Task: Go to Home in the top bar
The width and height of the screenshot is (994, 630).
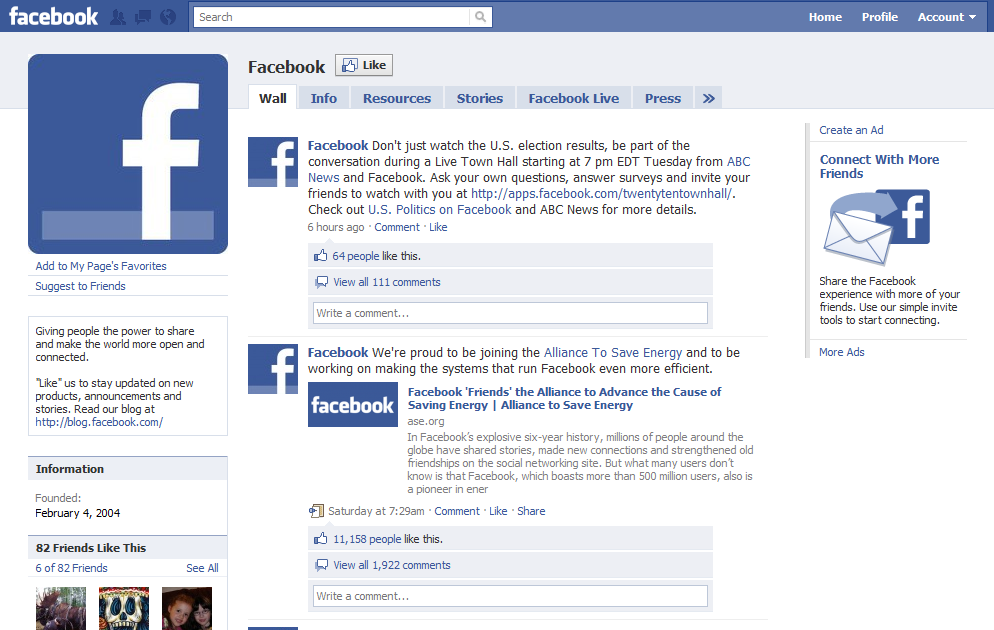Action: [x=825, y=17]
